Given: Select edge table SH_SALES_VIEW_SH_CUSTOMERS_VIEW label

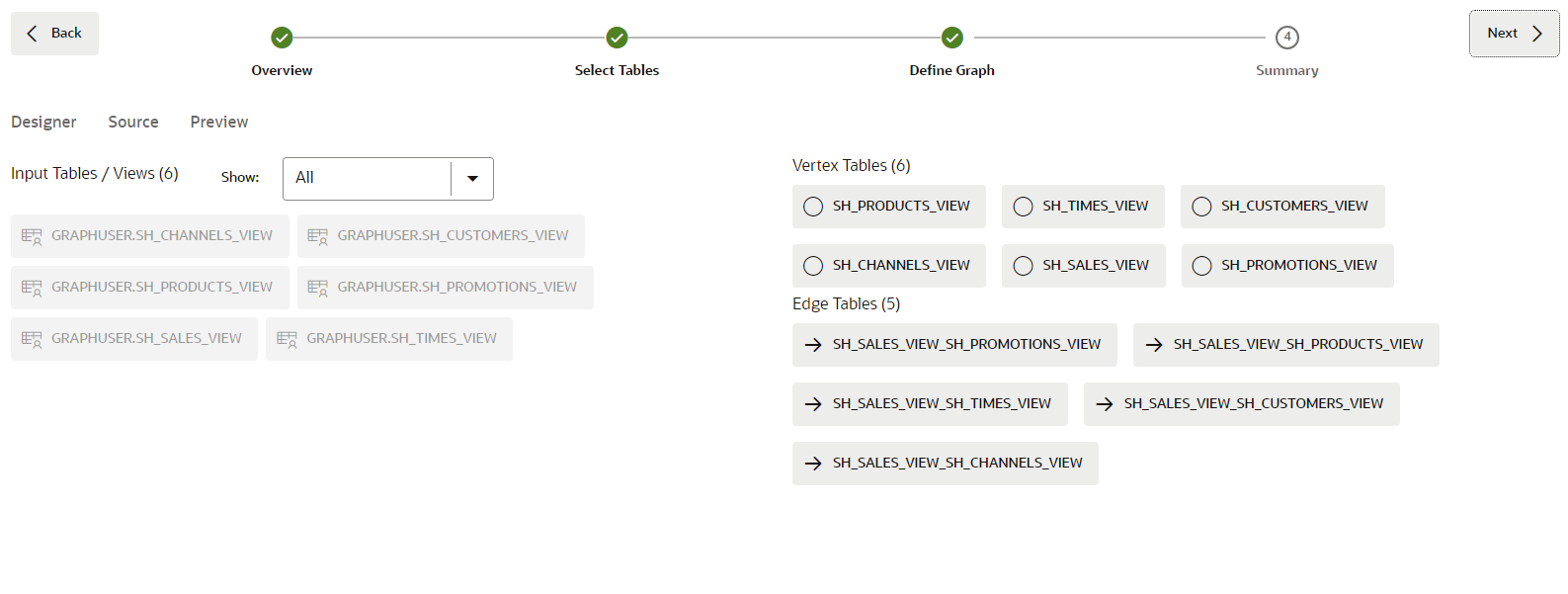Looking at the screenshot, I should click(1254, 403).
